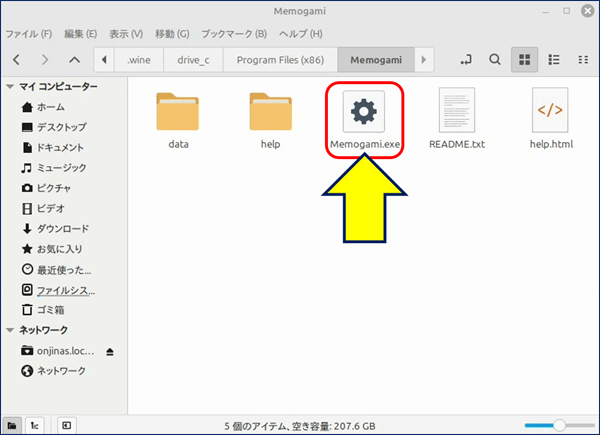Go up to the parent folder
The height and width of the screenshot is (435, 600).
coord(74,60)
